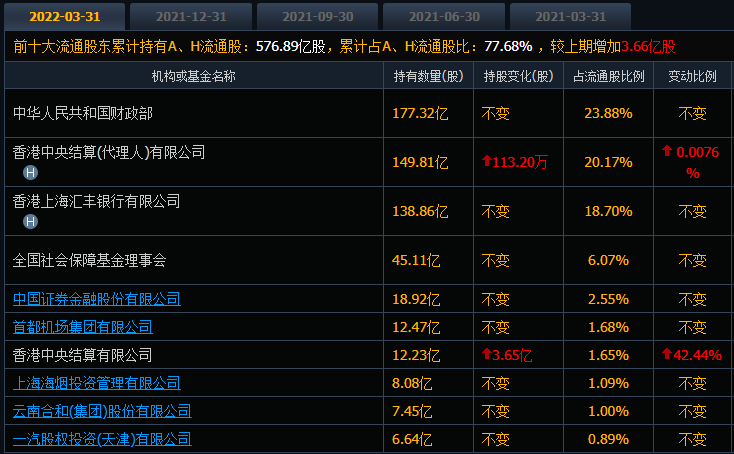Click ratio cell 1.00%
Image resolution: width=734 pixels, height=454 pixels.
(x=608, y=411)
